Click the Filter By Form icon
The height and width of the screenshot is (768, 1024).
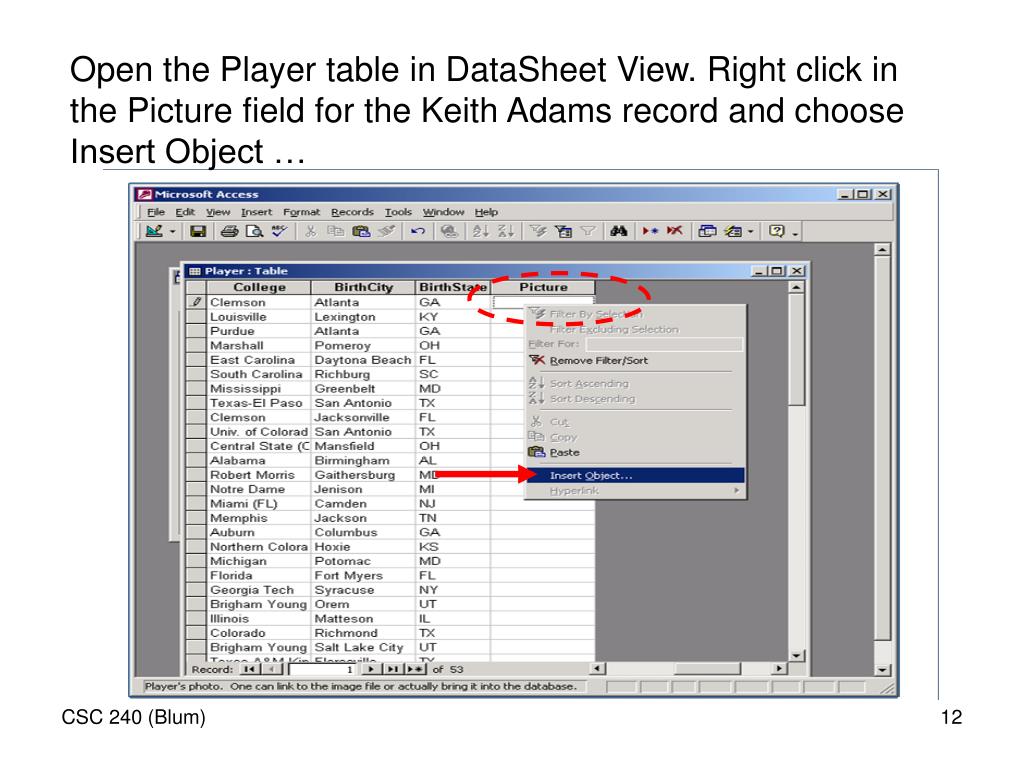(x=563, y=231)
